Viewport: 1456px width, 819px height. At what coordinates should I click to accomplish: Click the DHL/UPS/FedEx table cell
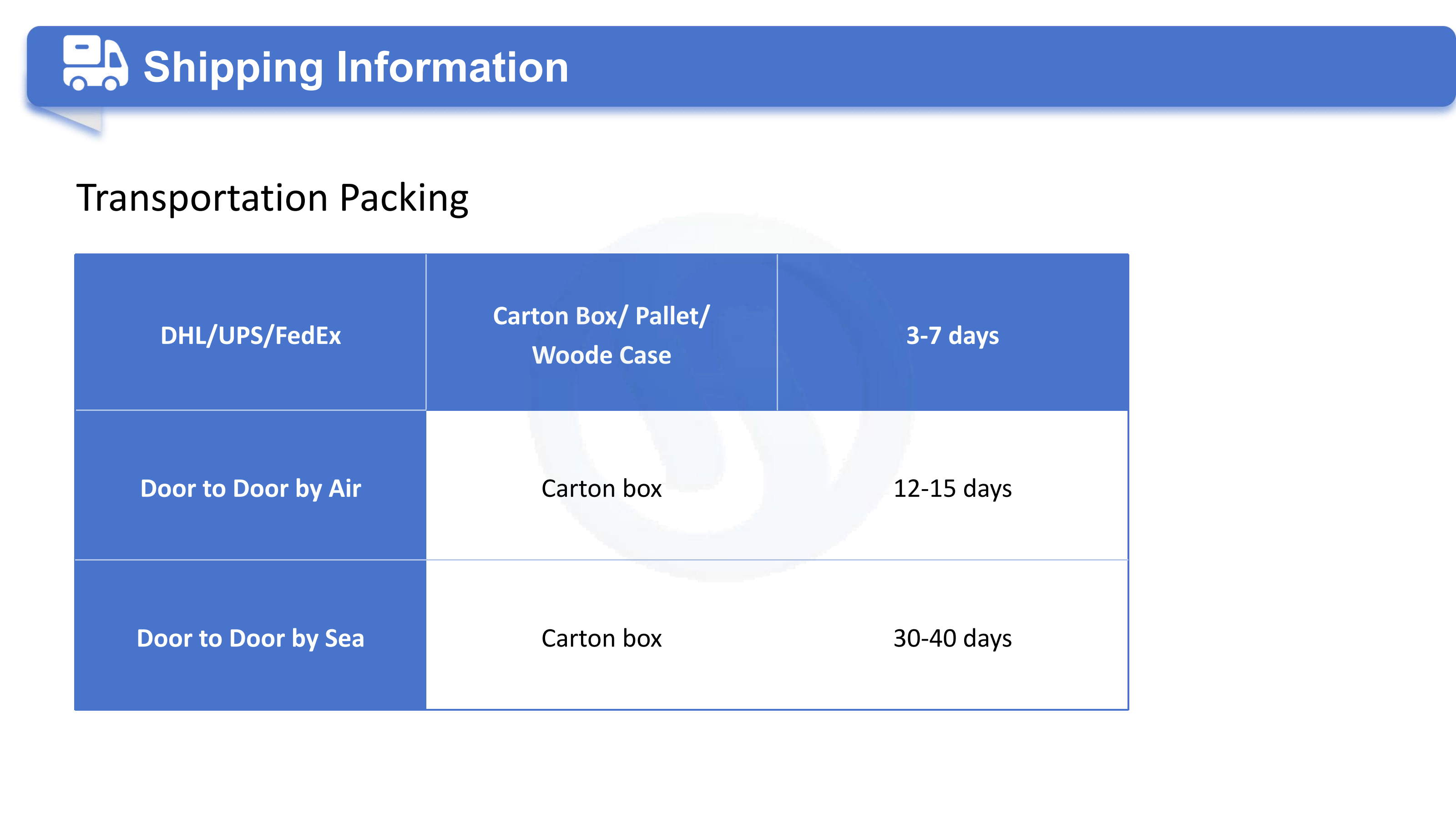[250, 332]
